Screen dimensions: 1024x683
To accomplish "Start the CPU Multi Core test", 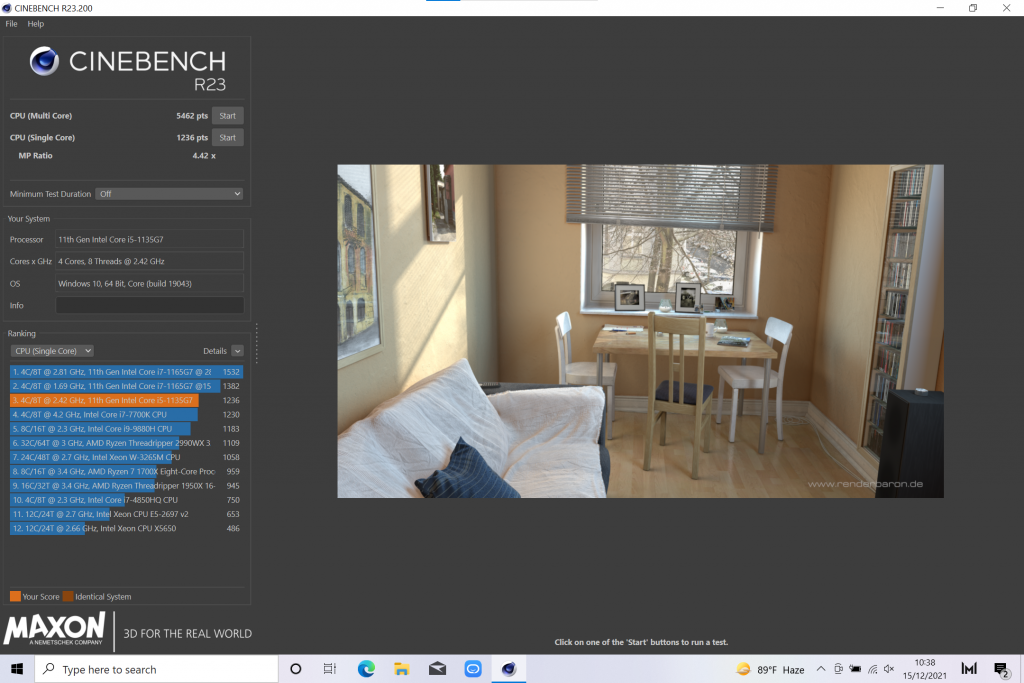I will tap(227, 116).
